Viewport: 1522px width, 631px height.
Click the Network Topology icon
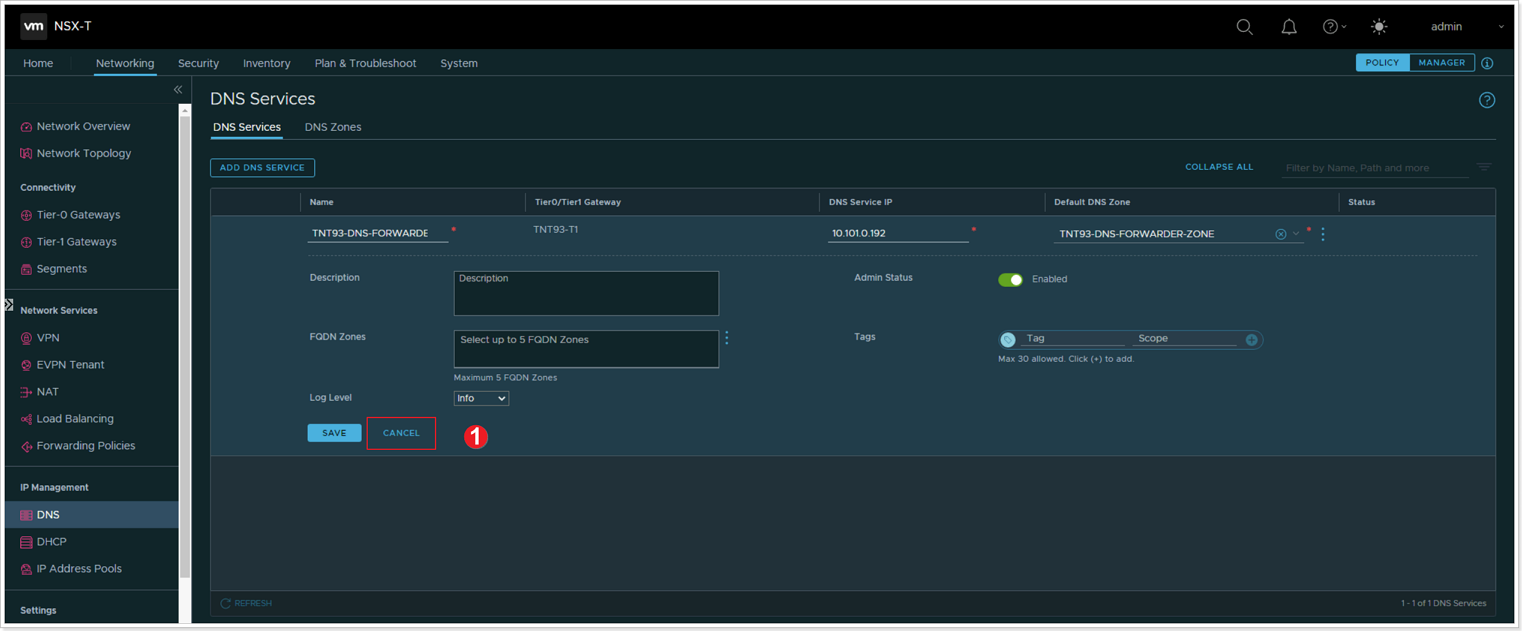[x=26, y=154]
